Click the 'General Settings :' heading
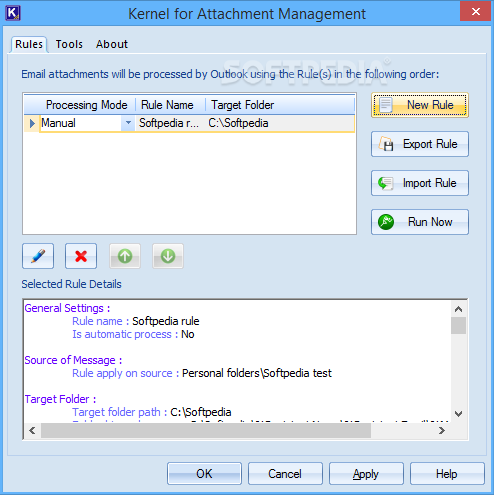This screenshot has width=494, height=495. (x=67, y=308)
